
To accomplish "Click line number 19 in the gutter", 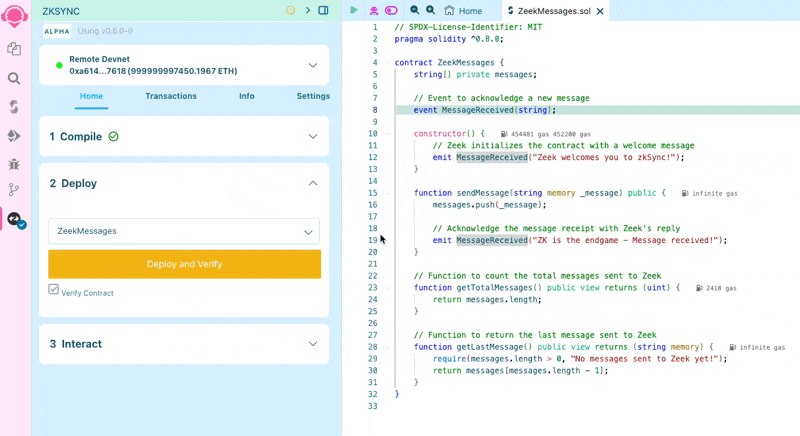I will [372, 240].
